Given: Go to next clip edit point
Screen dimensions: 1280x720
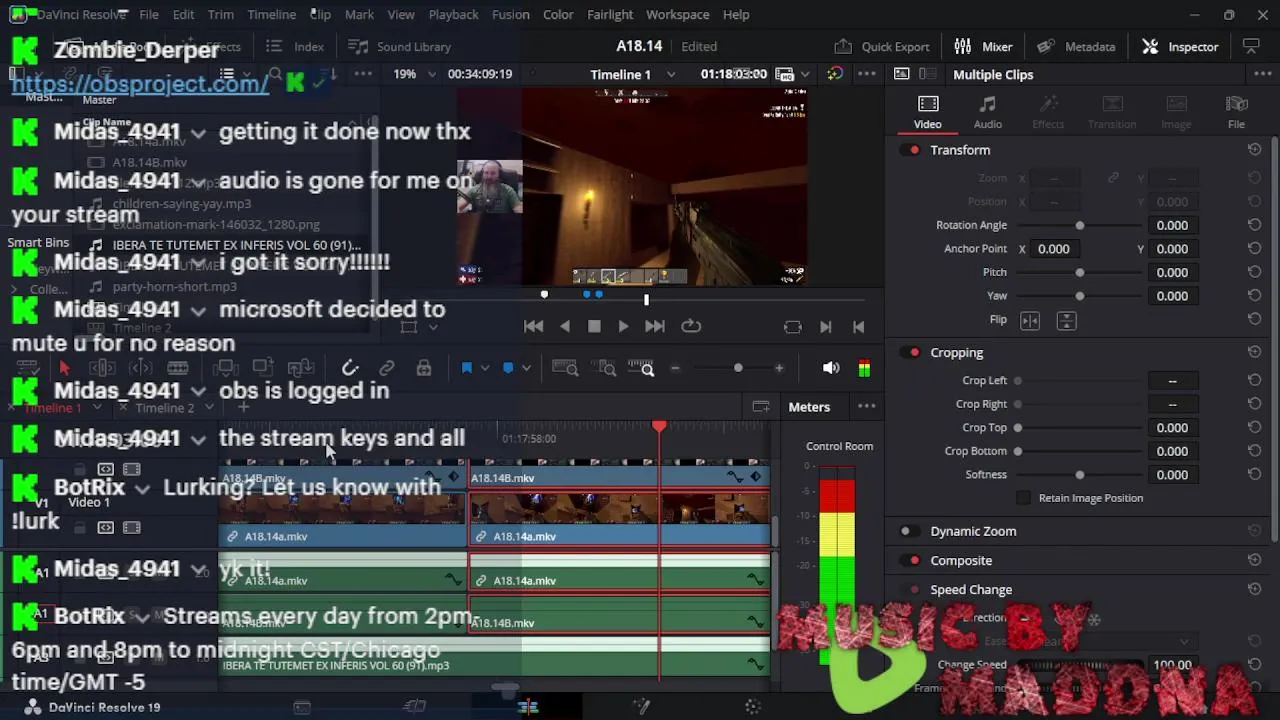Looking at the screenshot, I should tap(826, 327).
